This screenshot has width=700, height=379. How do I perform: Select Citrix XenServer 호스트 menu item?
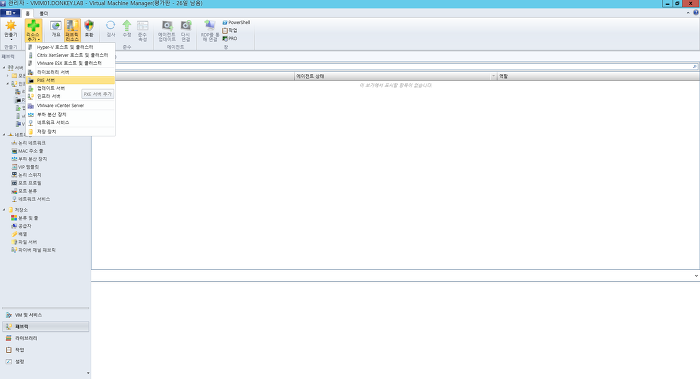(x=70, y=55)
